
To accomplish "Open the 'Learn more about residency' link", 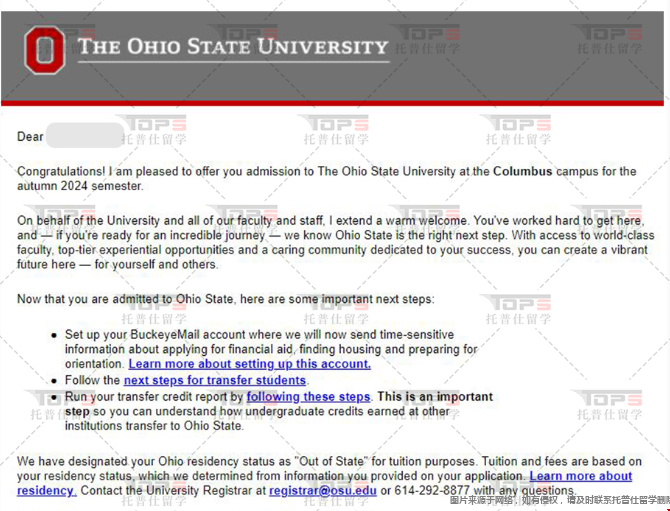I will (324, 483).
